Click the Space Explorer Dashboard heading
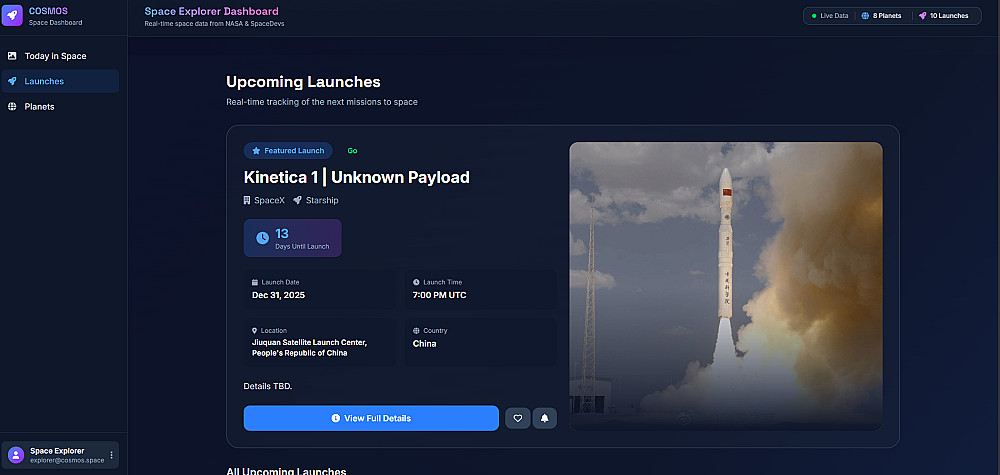The width and height of the screenshot is (1000, 475). click(x=212, y=11)
